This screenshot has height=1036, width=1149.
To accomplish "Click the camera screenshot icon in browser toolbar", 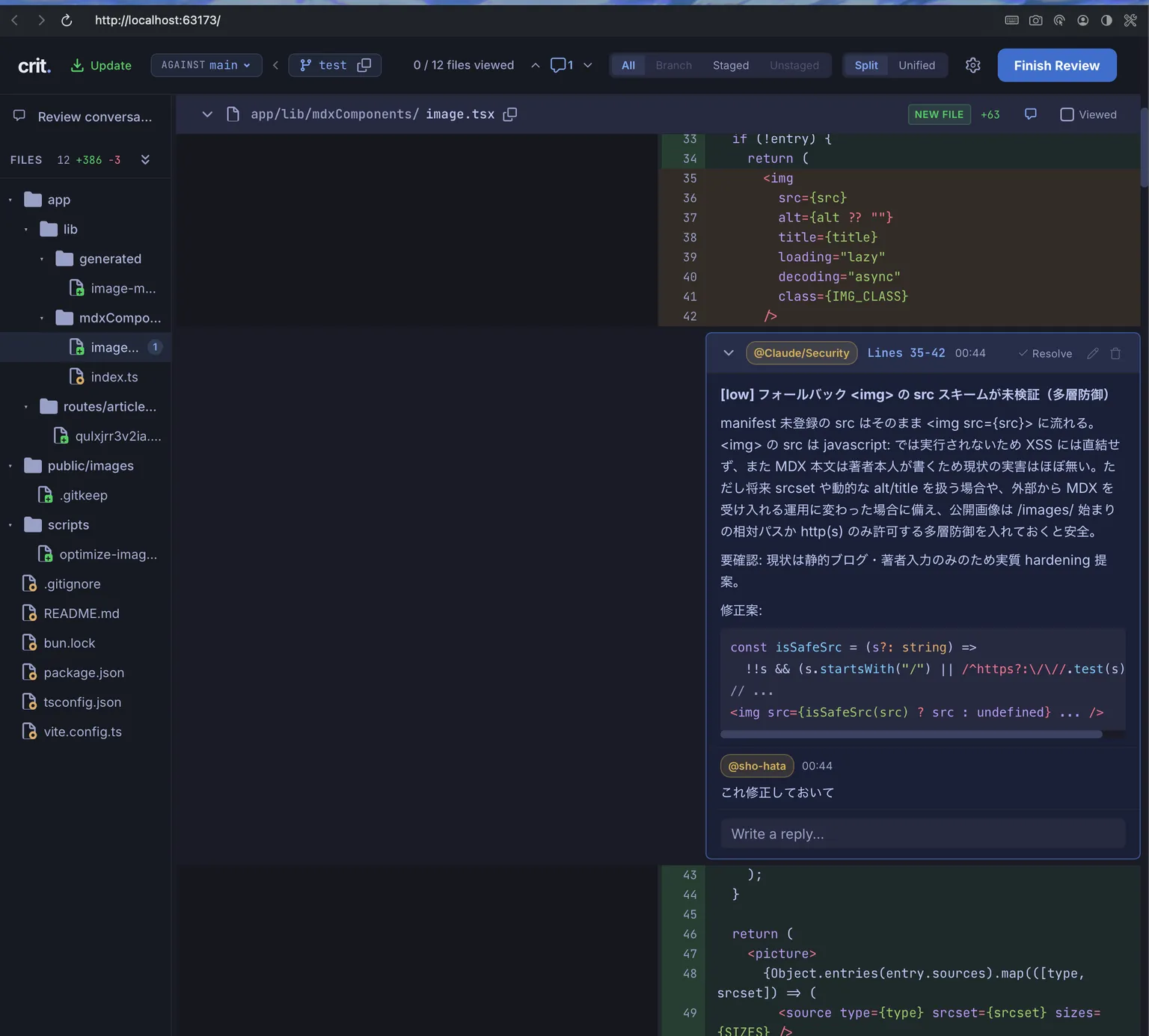I will click(x=1035, y=20).
